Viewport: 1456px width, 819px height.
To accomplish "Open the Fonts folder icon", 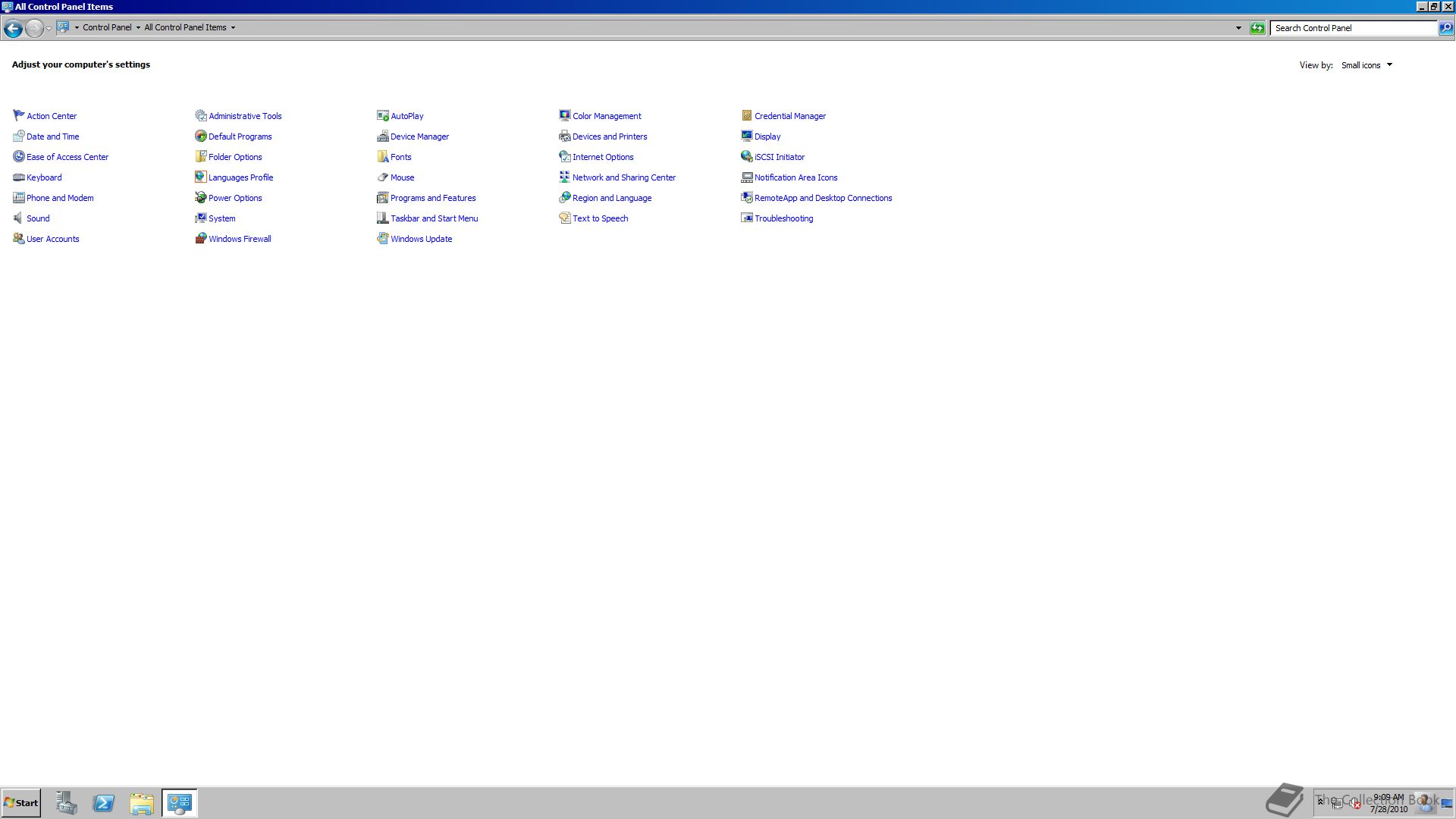I will (382, 156).
